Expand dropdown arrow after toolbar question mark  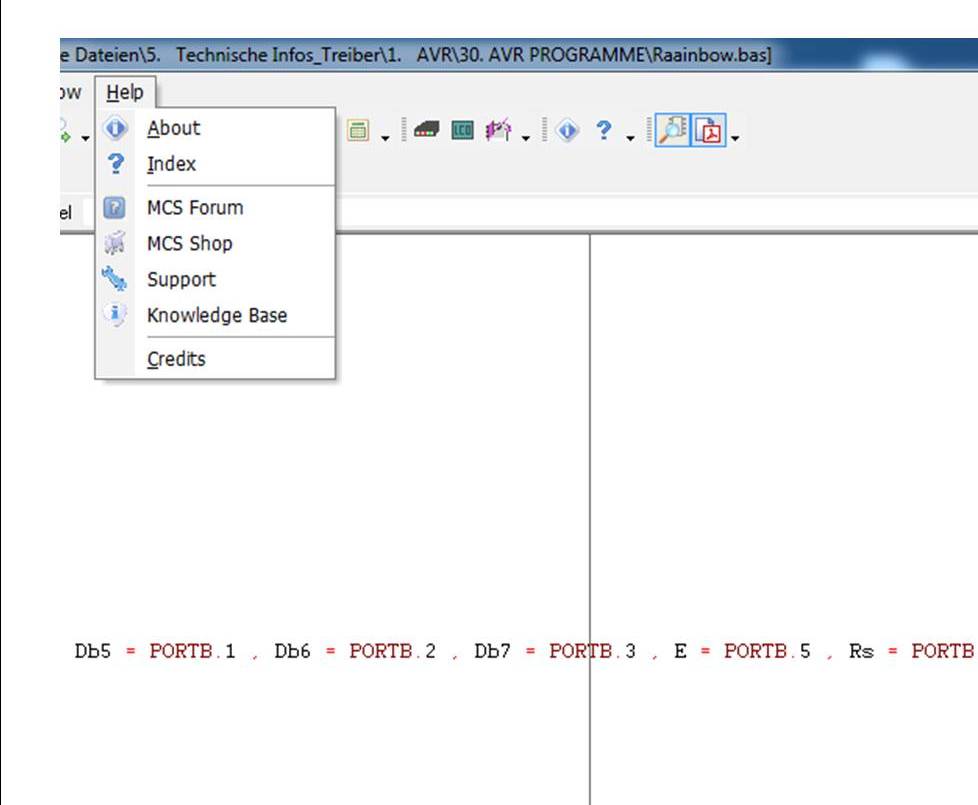click(x=630, y=137)
